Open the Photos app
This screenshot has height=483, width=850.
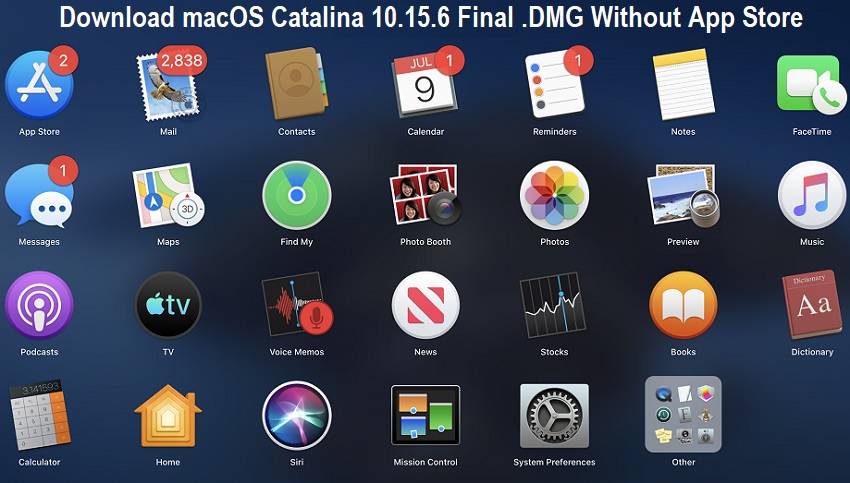click(555, 195)
